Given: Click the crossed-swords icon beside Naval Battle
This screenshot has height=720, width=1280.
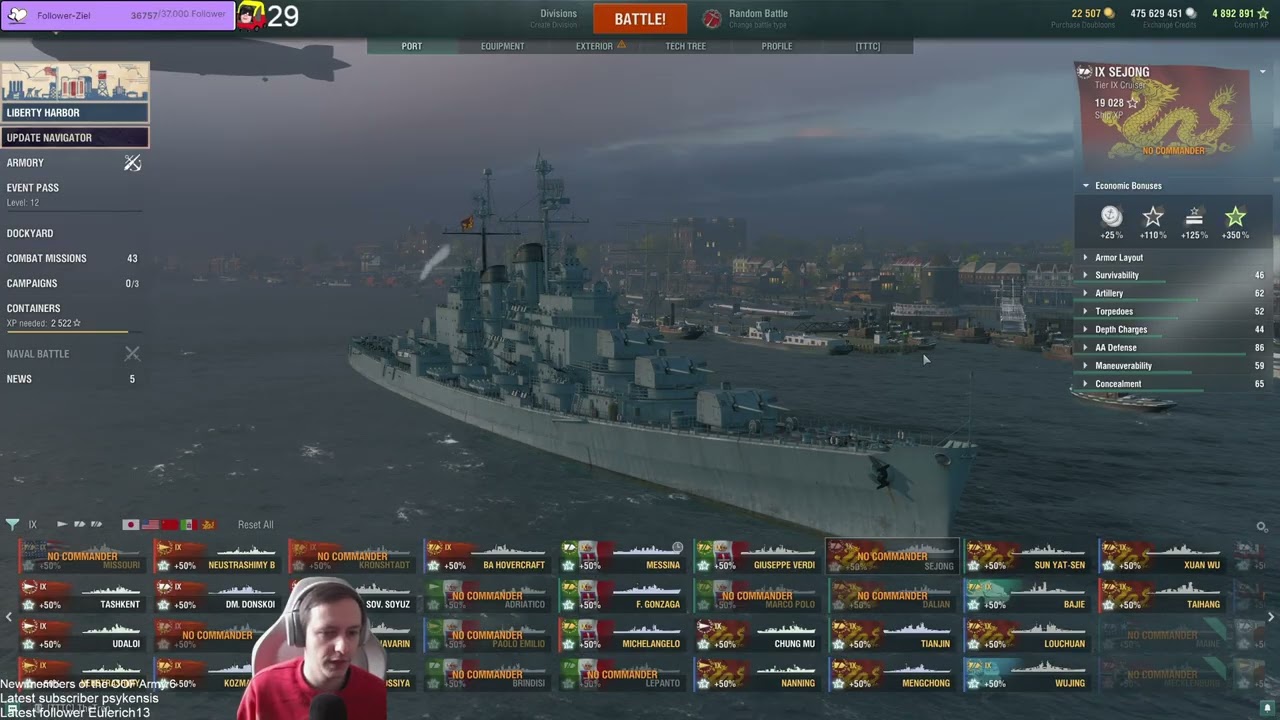Looking at the screenshot, I should (132, 353).
